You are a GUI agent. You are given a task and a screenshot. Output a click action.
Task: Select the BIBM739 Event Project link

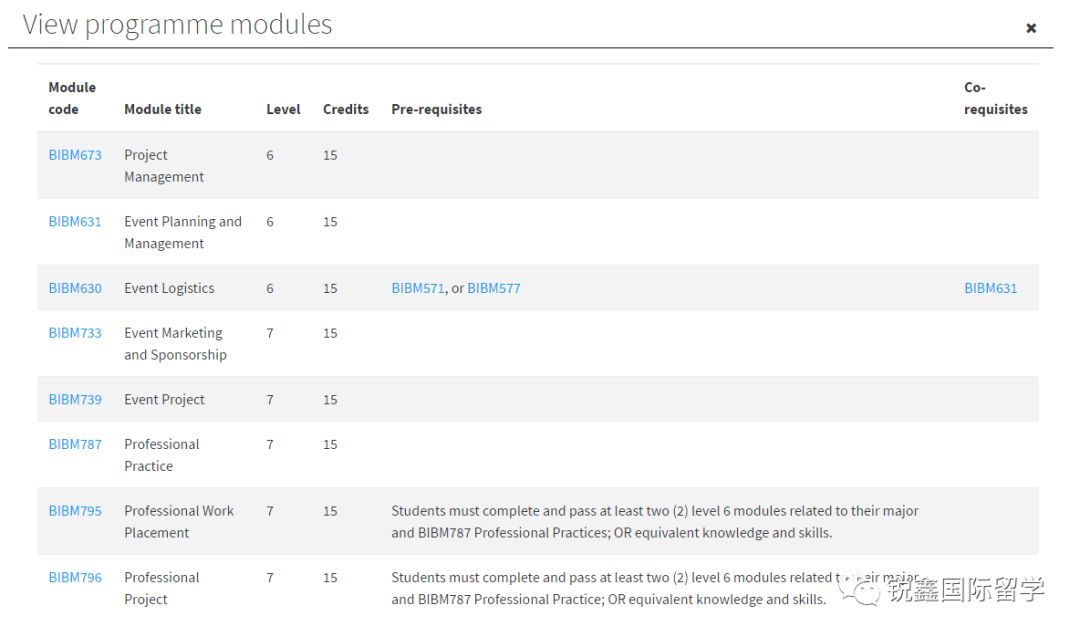[x=75, y=399]
